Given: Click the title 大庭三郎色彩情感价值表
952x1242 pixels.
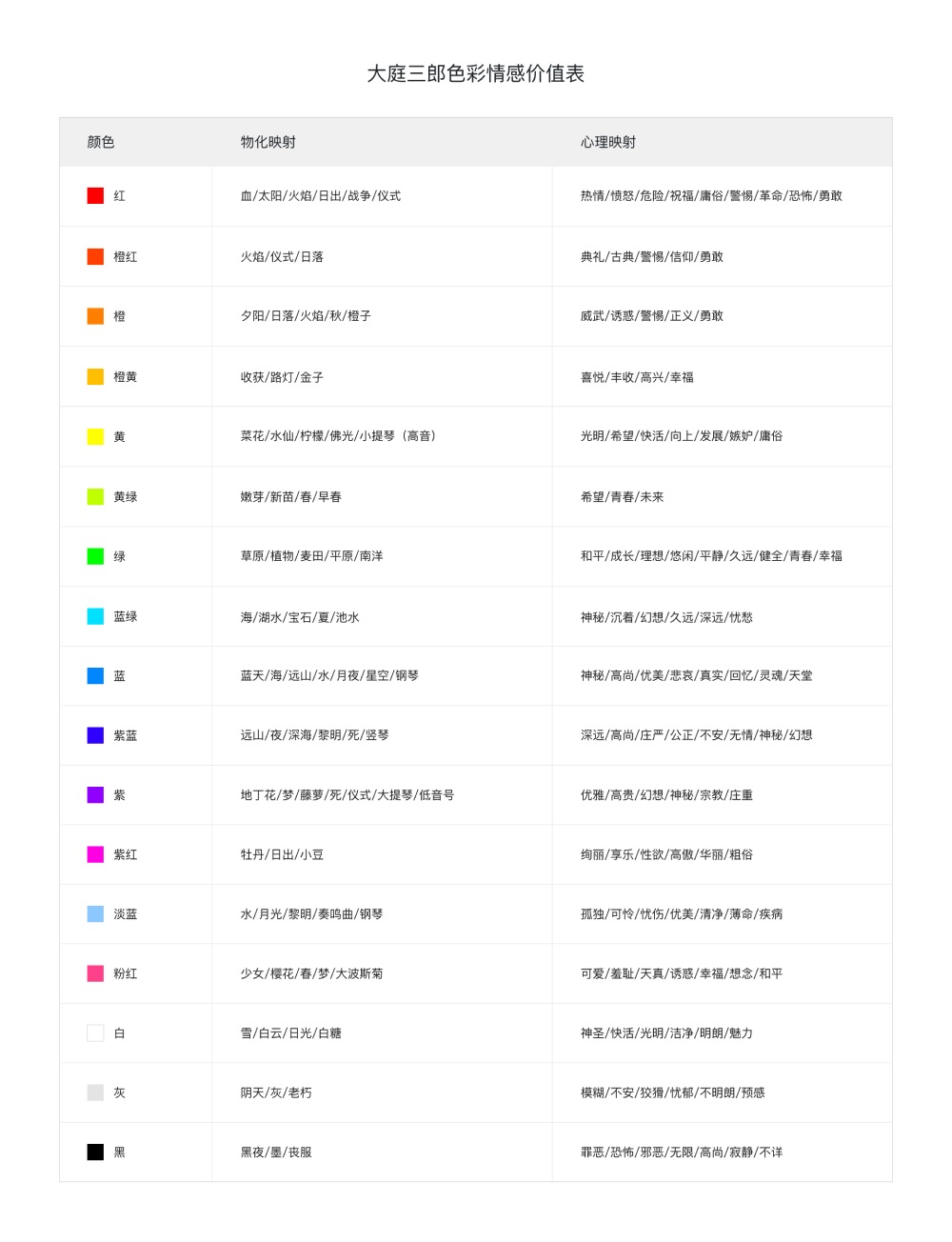Looking at the screenshot, I should point(476,73).
